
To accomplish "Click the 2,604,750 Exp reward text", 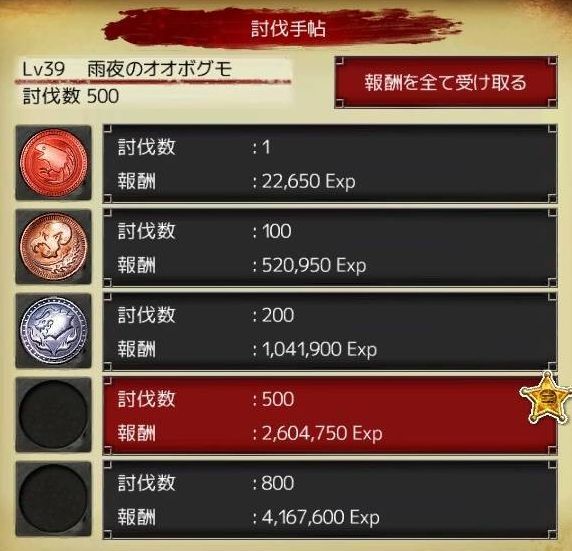I will click(322, 433).
